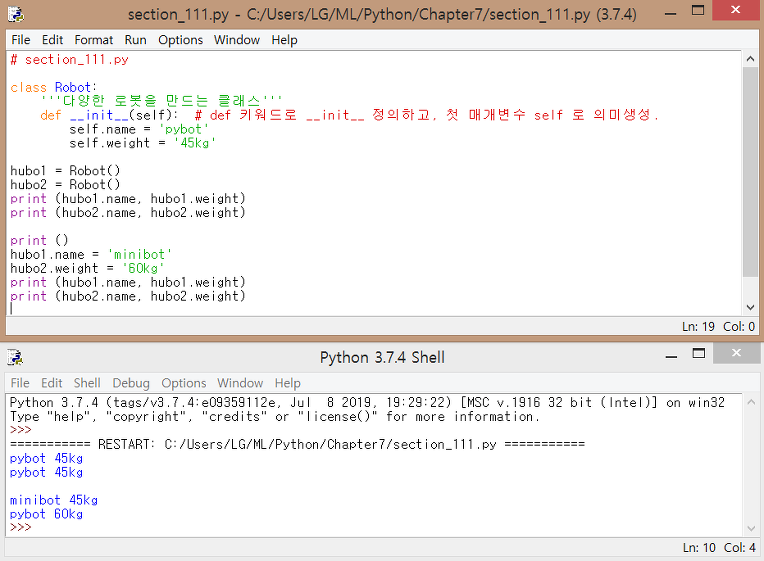The width and height of the screenshot is (764, 561).
Task: Click 'Ln: 19 Col: 0' in editor status bar
Action: (718, 327)
